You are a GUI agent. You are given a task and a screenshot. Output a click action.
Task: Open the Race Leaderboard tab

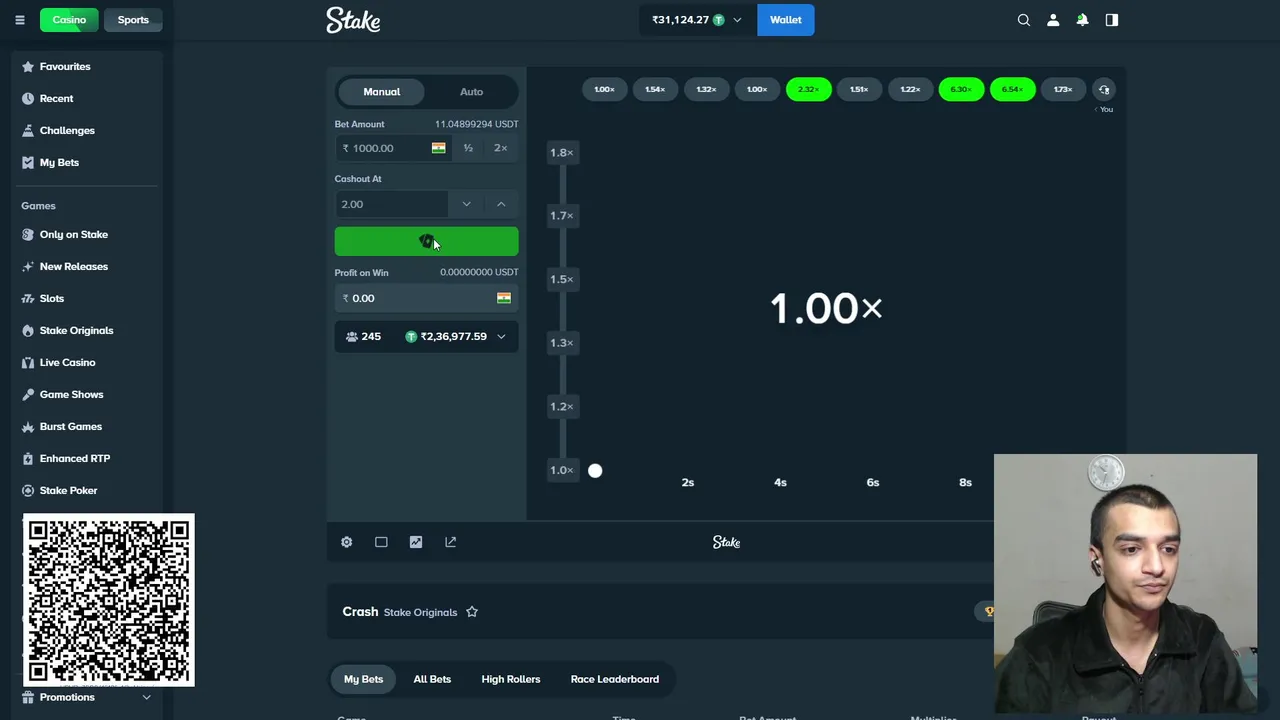614,679
